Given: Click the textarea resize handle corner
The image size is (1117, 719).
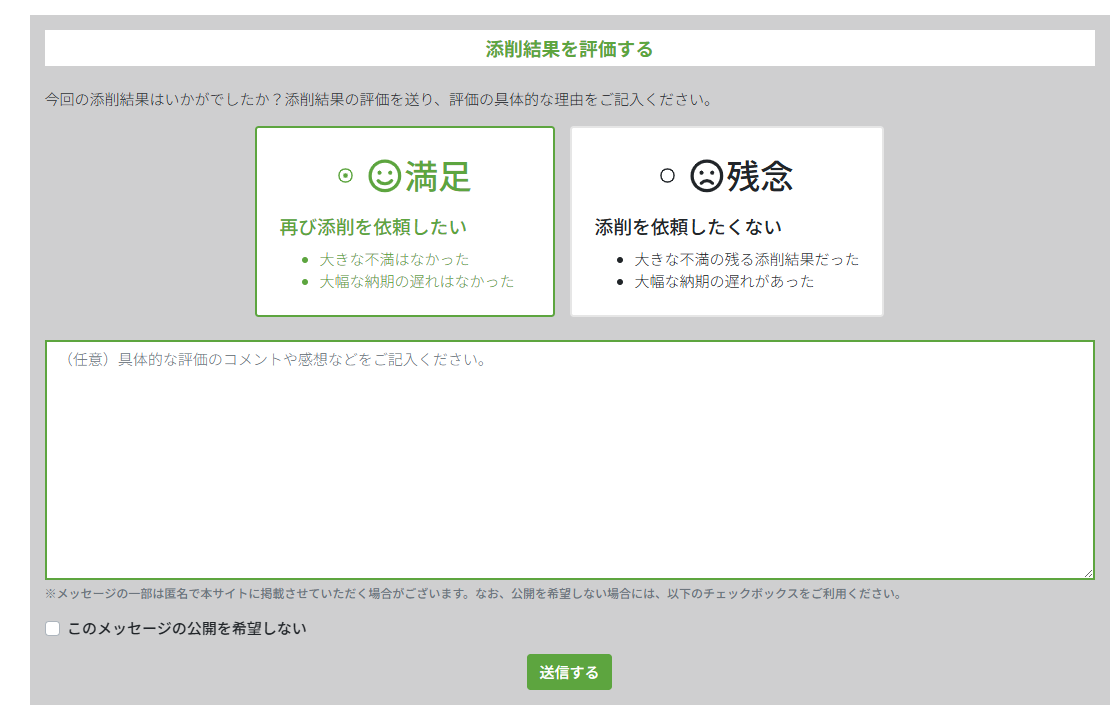Looking at the screenshot, I should pos(1088,573).
